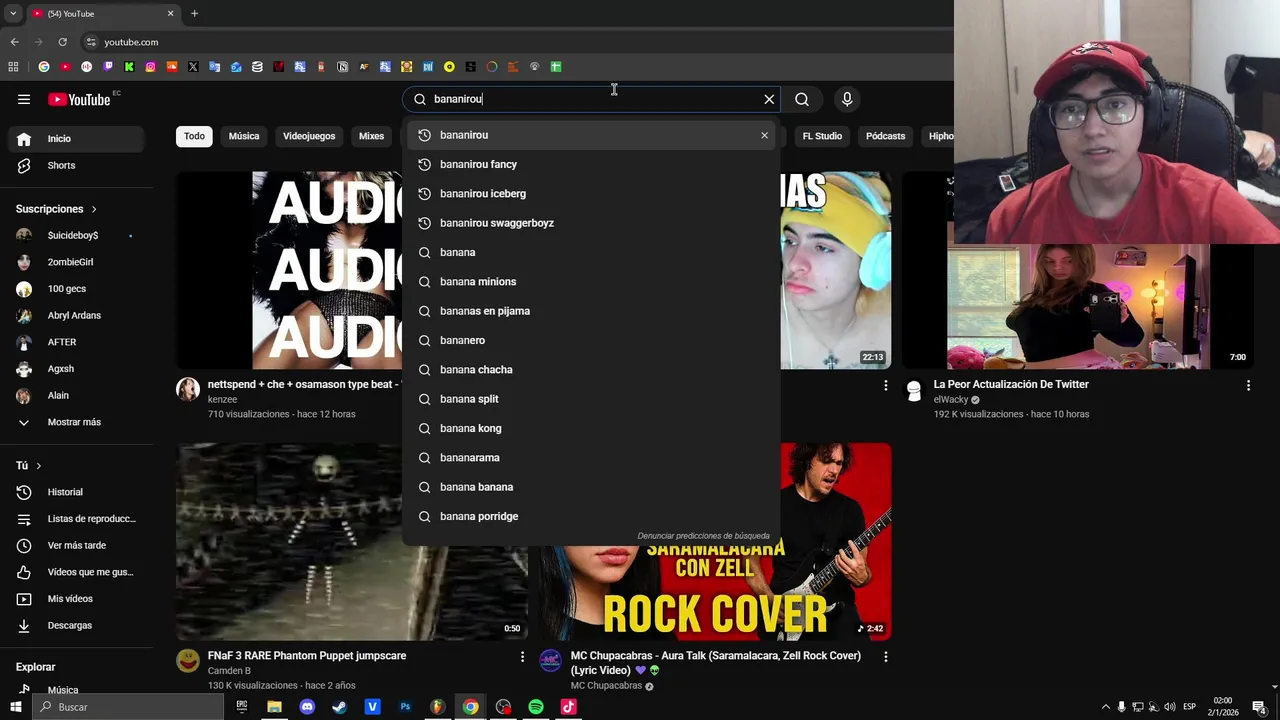Open Photoshop from the taskbar

coord(405,707)
